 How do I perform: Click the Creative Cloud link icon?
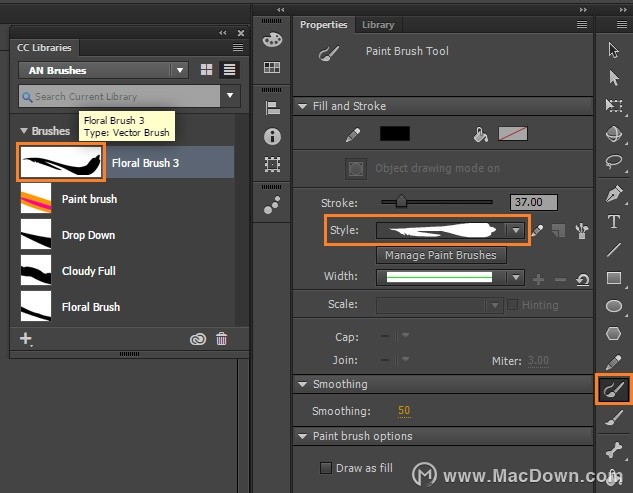(198, 339)
